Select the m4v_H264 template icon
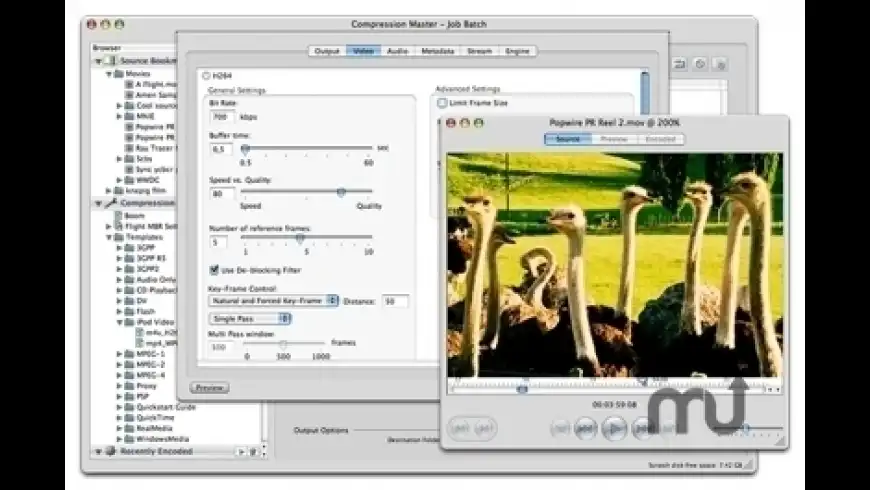This screenshot has height=490, width=870. coord(140,332)
